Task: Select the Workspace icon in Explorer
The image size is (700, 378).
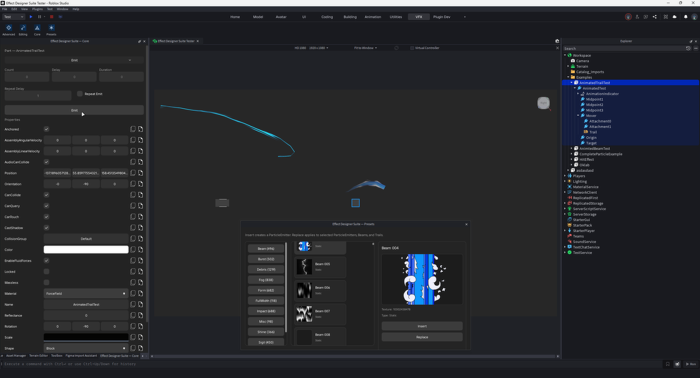Action: pyautogui.click(x=570, y=55)
